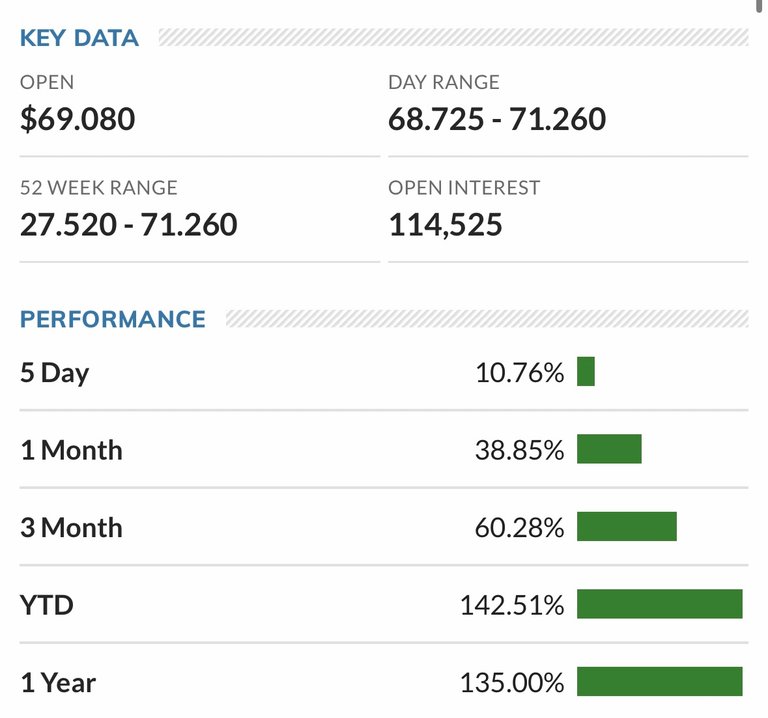This screenshot has height=718, width=768.
Task: Click the 27.520 - 71.260 value
Action: tap(129, 224)
